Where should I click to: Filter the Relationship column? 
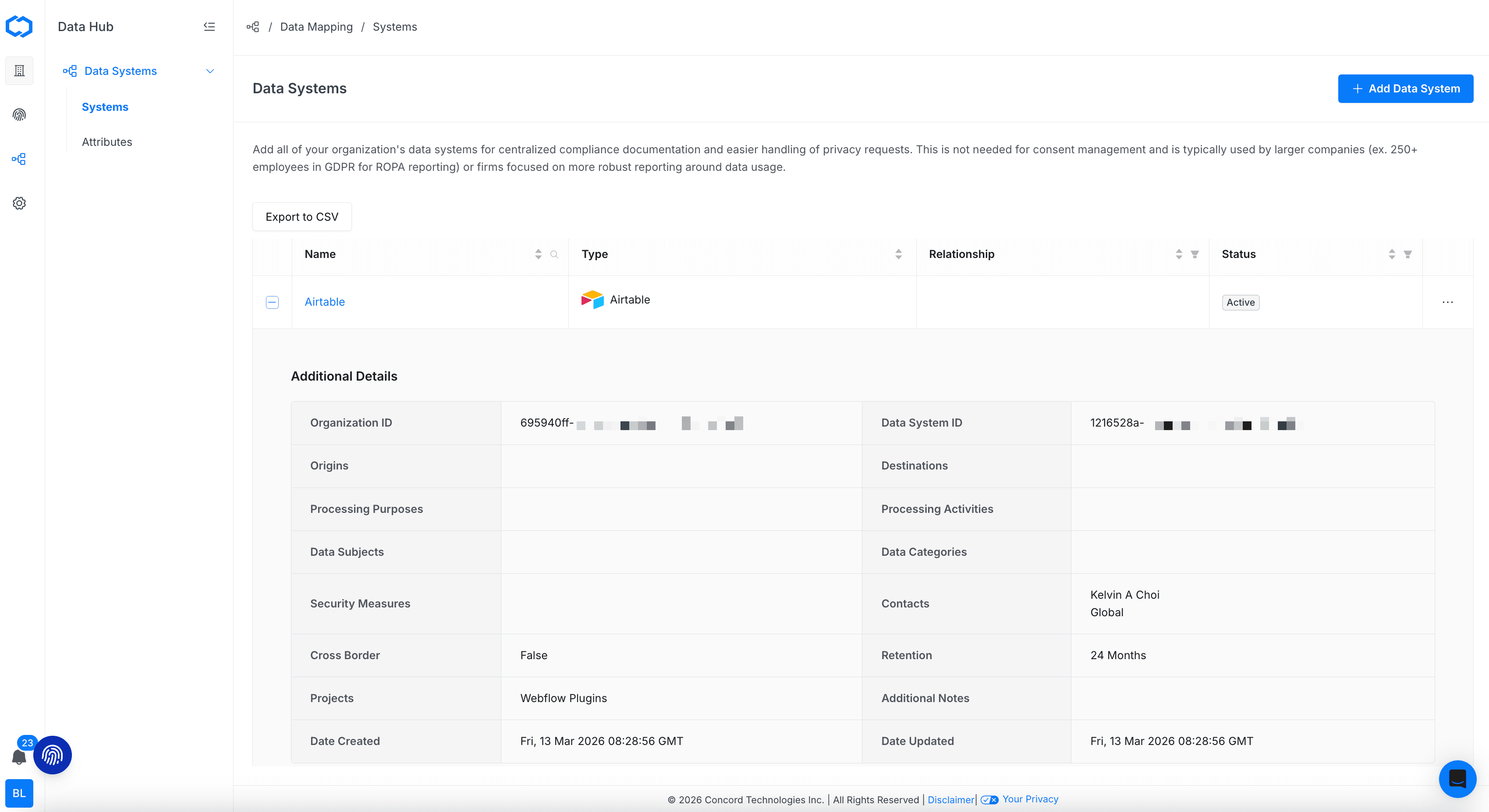coord(1195,254)
